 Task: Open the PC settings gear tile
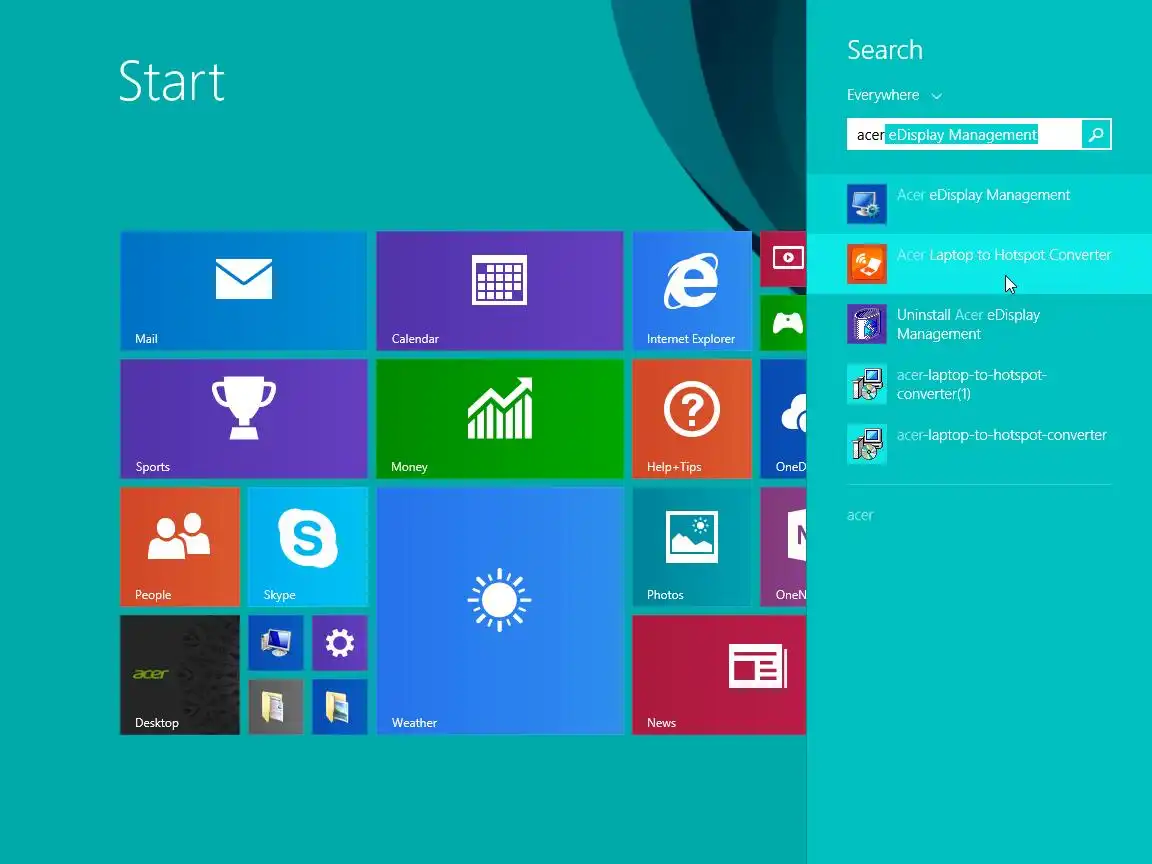(339, 643)
